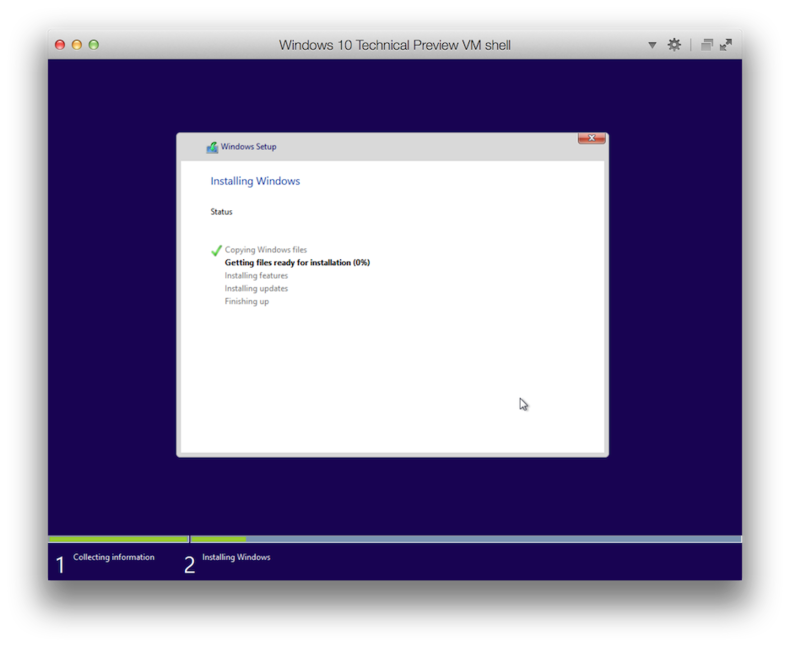Click step 1 'Collecting information' label
This screenshot has height=647, width=790.
pos(113,557)
